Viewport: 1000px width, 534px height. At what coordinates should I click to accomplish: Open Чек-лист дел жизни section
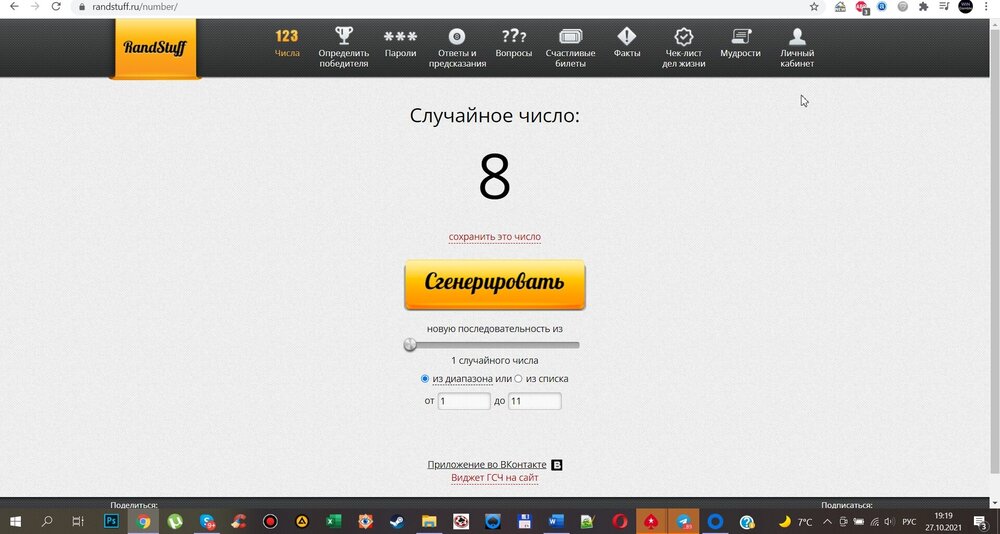tap(685, 47)
